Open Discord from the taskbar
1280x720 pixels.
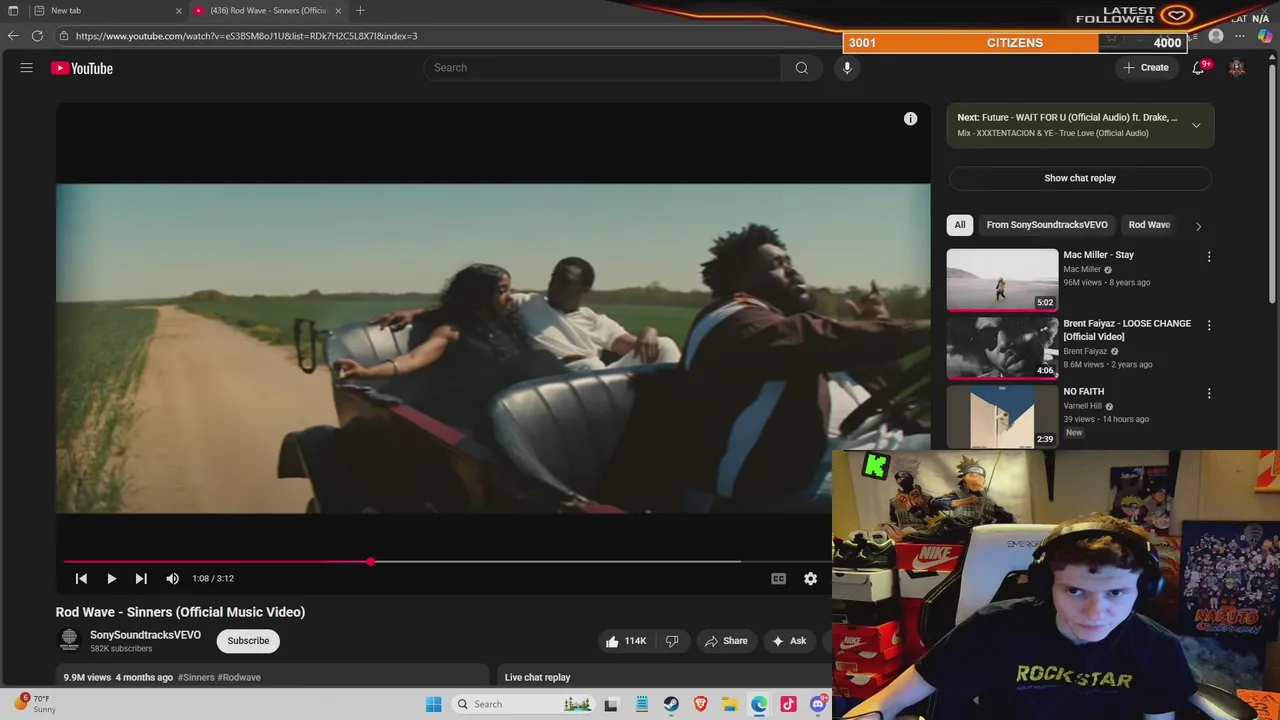pos(818,704)
